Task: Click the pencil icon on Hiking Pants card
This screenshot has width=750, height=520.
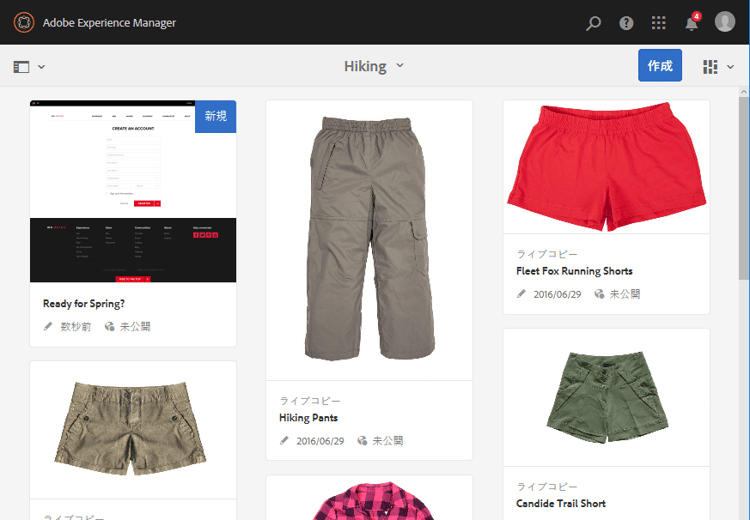Action: pos(284,441)
